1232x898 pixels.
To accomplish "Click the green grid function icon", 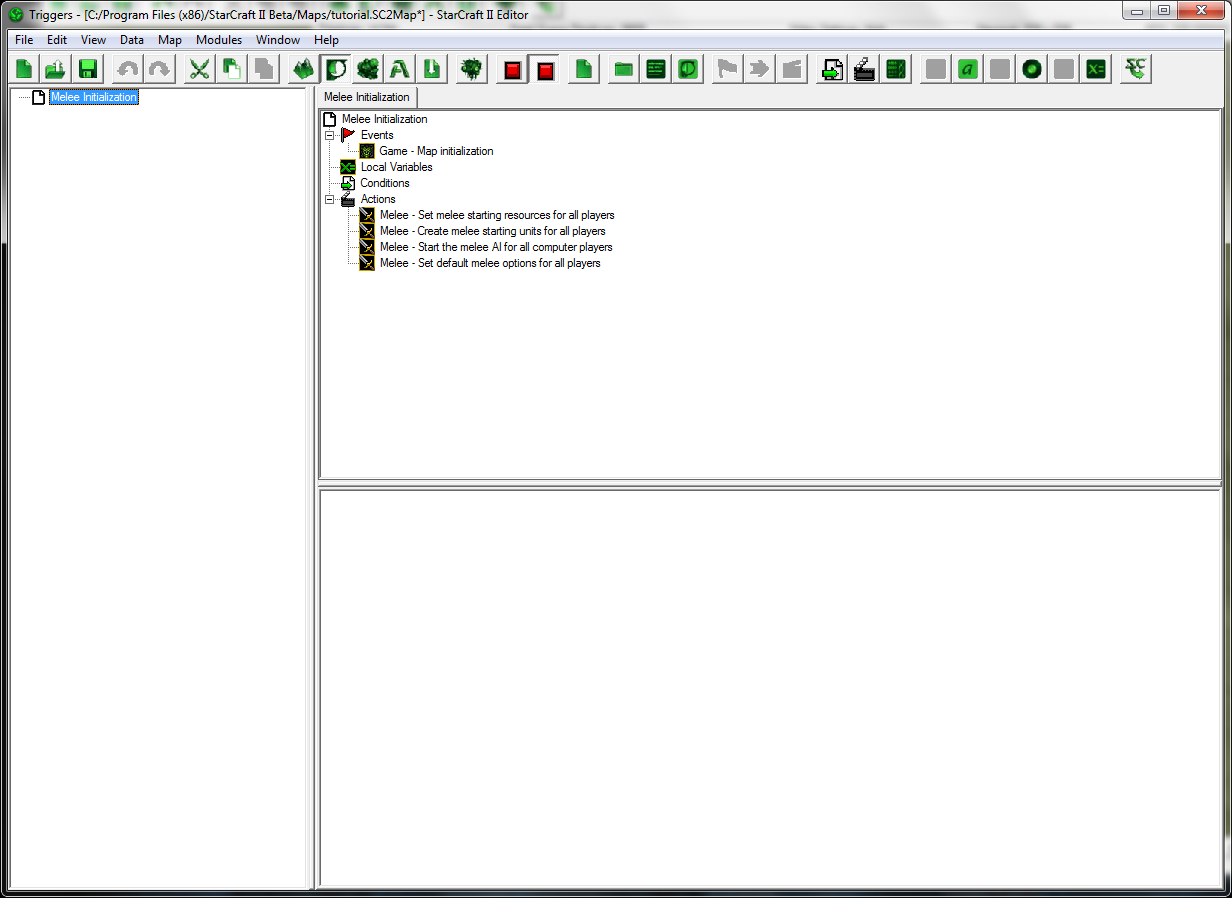I will [x=896, y=69].
